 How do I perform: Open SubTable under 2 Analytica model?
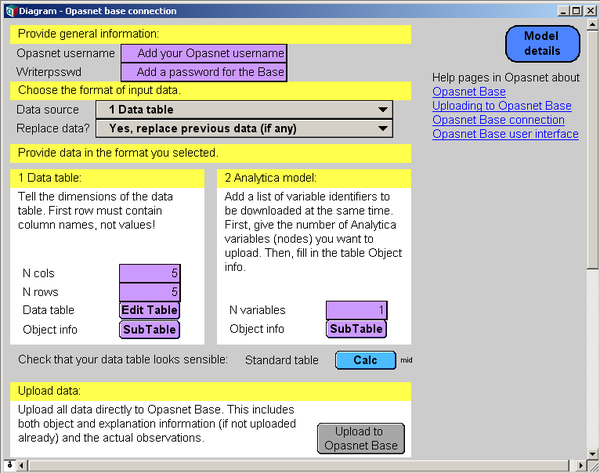356,329
